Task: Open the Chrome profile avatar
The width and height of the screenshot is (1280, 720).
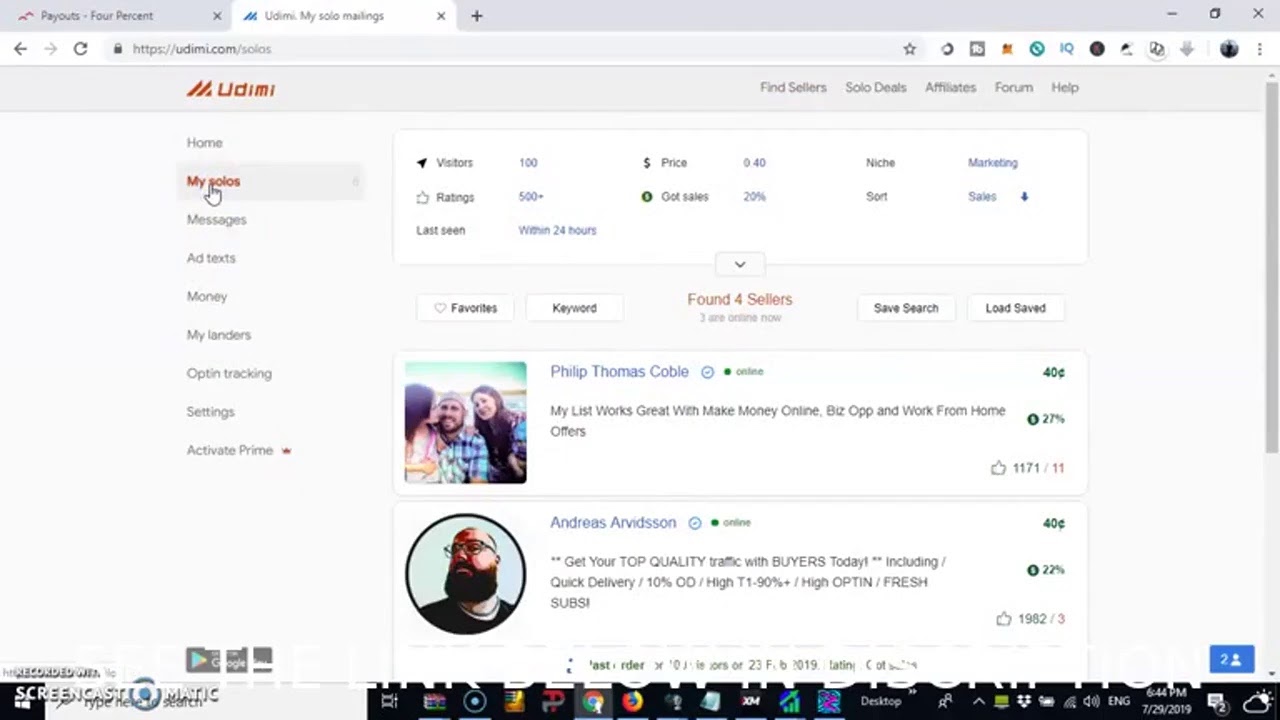Action: click(1229, 49)
